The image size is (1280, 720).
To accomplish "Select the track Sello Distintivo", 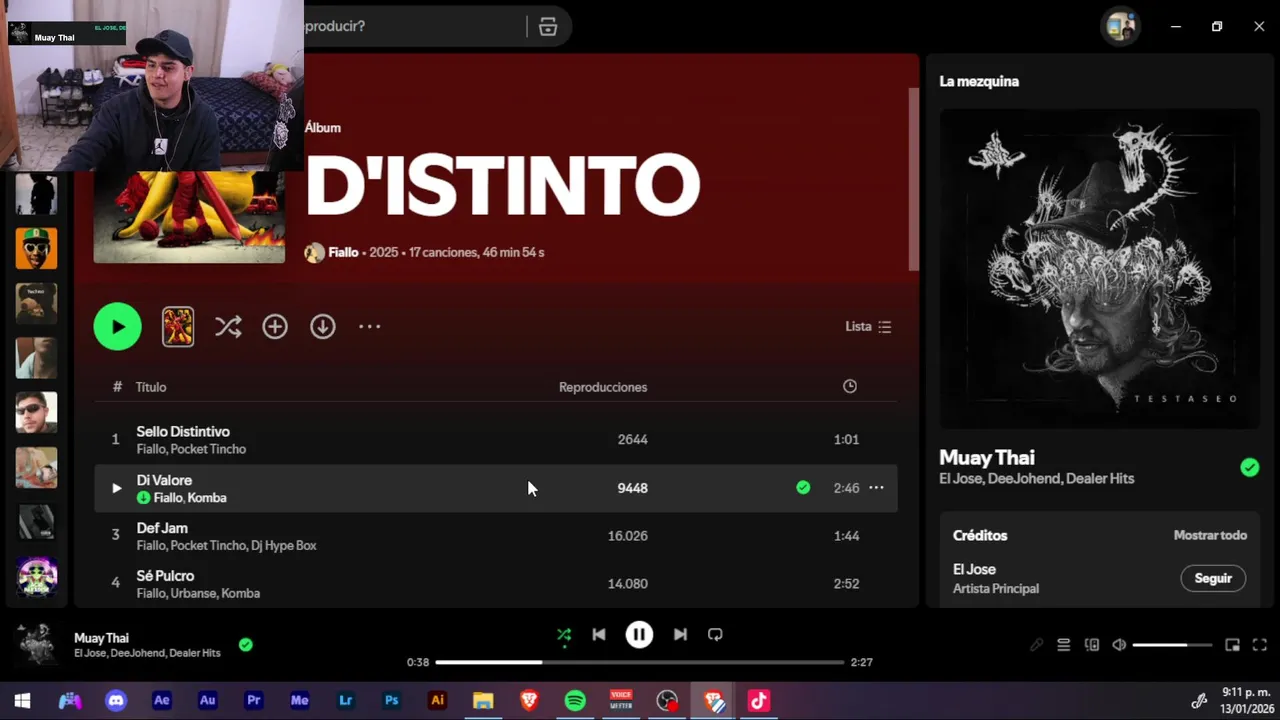I will click(183, 431).
